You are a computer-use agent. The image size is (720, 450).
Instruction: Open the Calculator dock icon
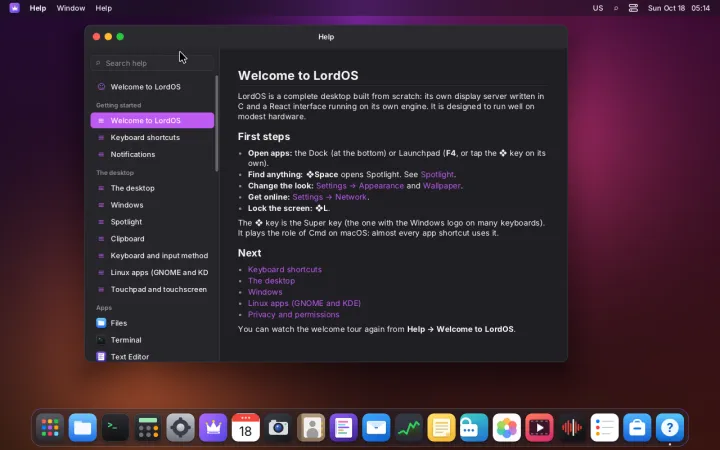click(x=148, y=428)
